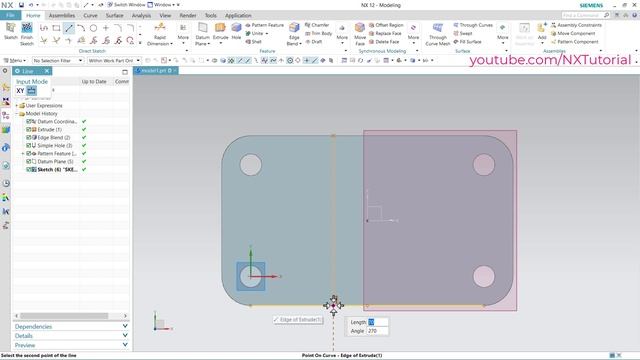This screenshot has height=360, width=640.
Task: Switch to the Surface ribbon tab
Action: 115,16
